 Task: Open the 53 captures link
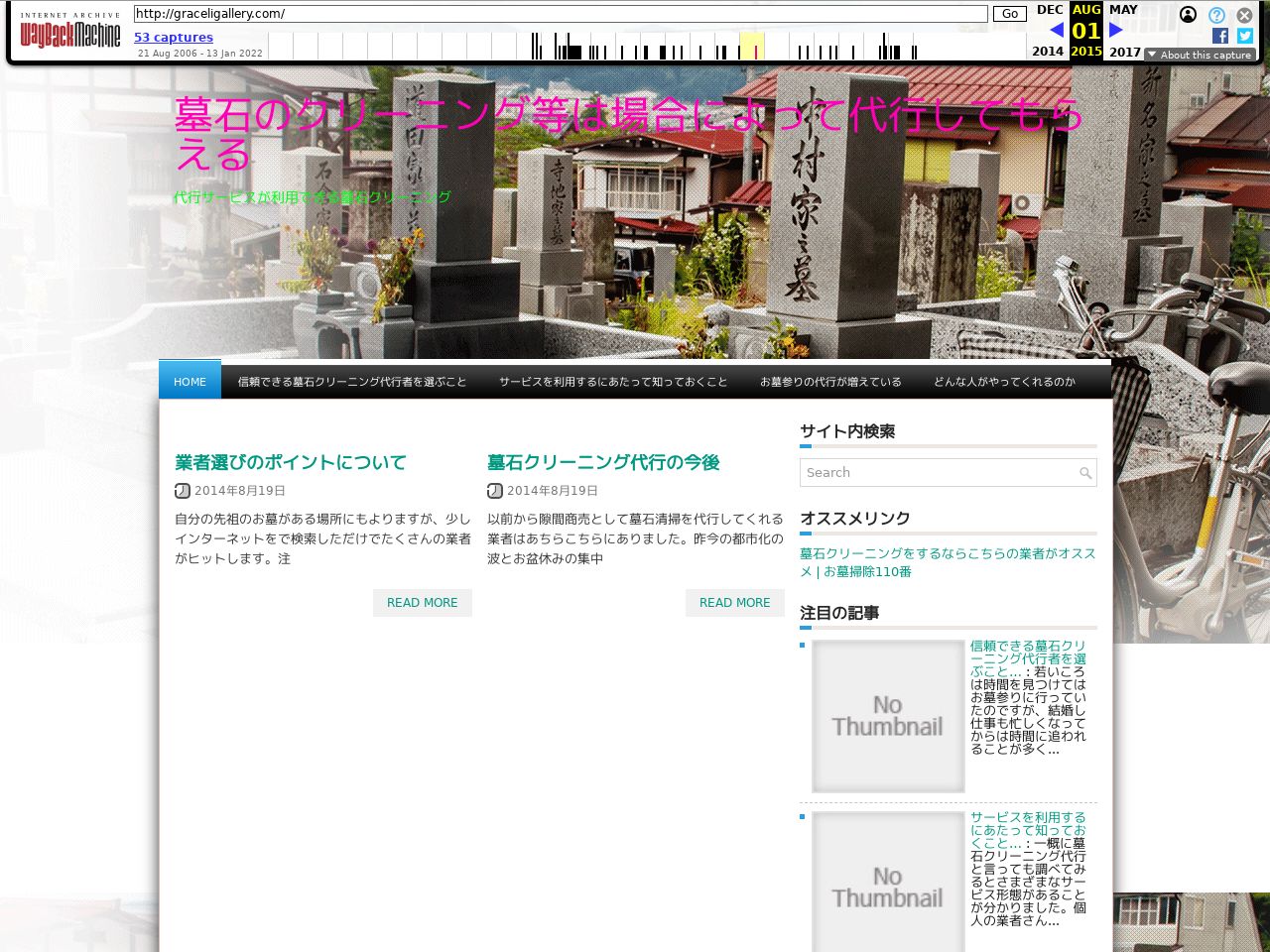[174, 38]
